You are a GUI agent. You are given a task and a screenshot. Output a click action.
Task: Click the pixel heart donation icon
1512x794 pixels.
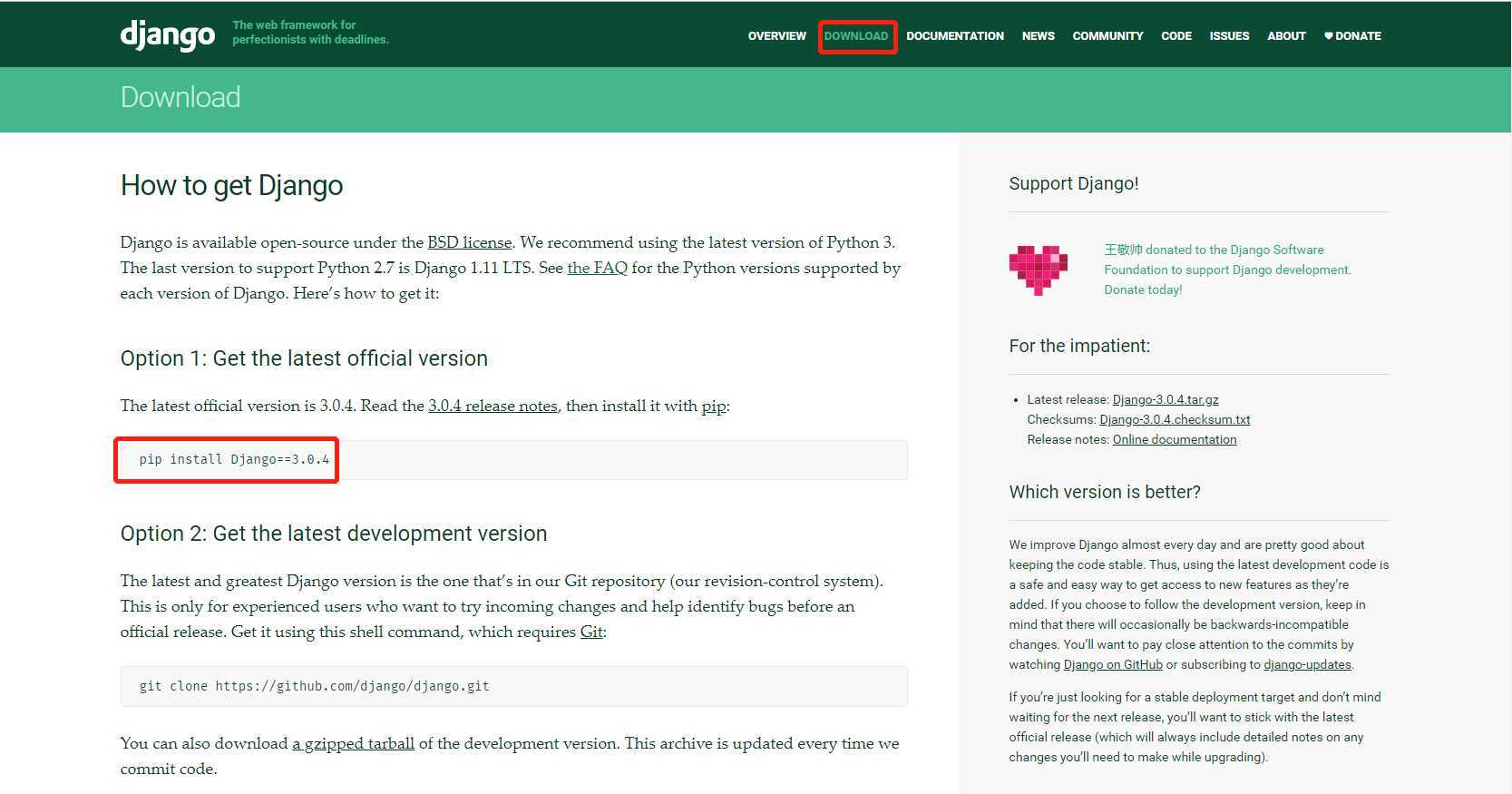[1039, 270]
